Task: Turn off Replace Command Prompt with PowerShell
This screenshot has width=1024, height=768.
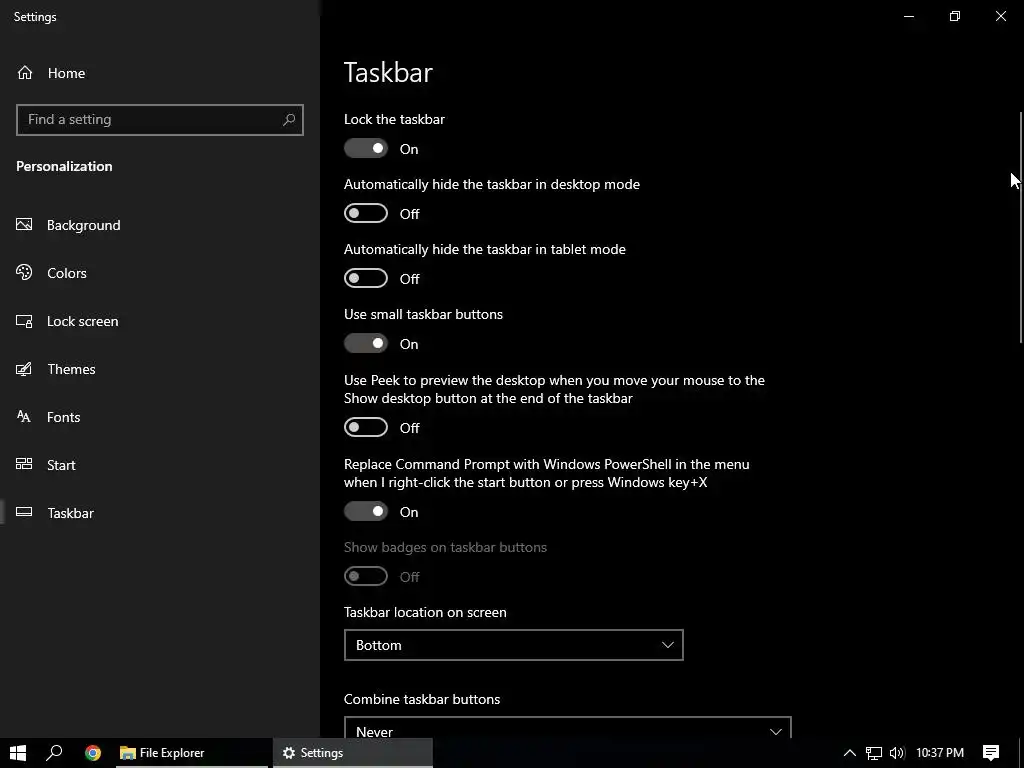Action: pyautogui.click(x=366, y=511)
